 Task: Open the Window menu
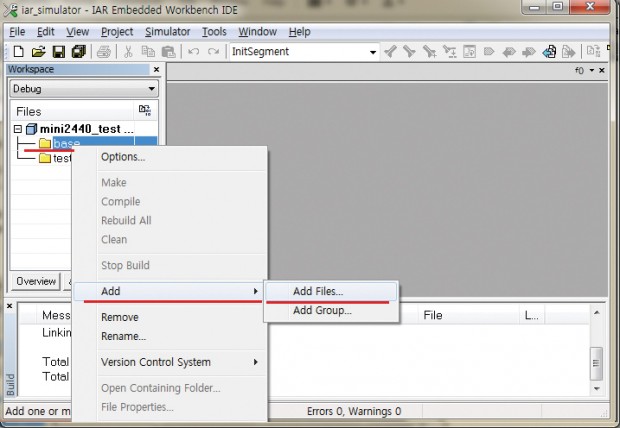(257, 32)
